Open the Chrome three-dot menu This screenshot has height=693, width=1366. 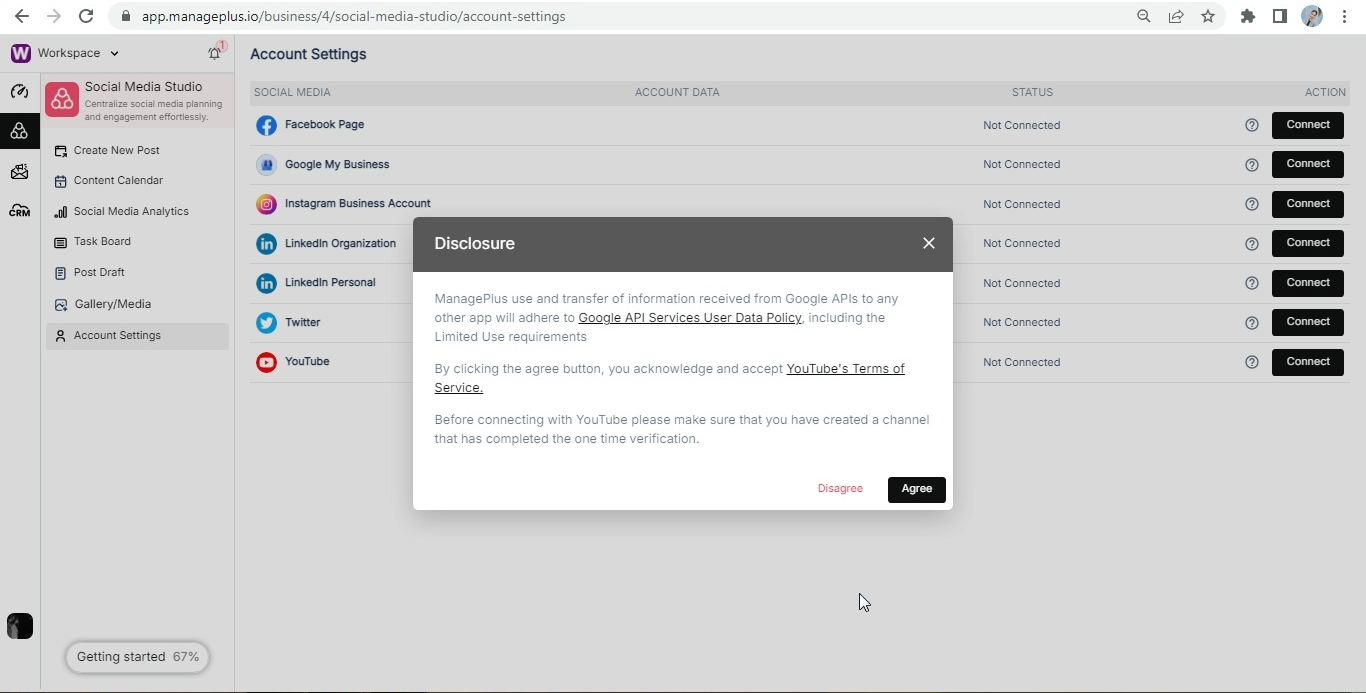pyautogui.click(x=1344, y=16)
